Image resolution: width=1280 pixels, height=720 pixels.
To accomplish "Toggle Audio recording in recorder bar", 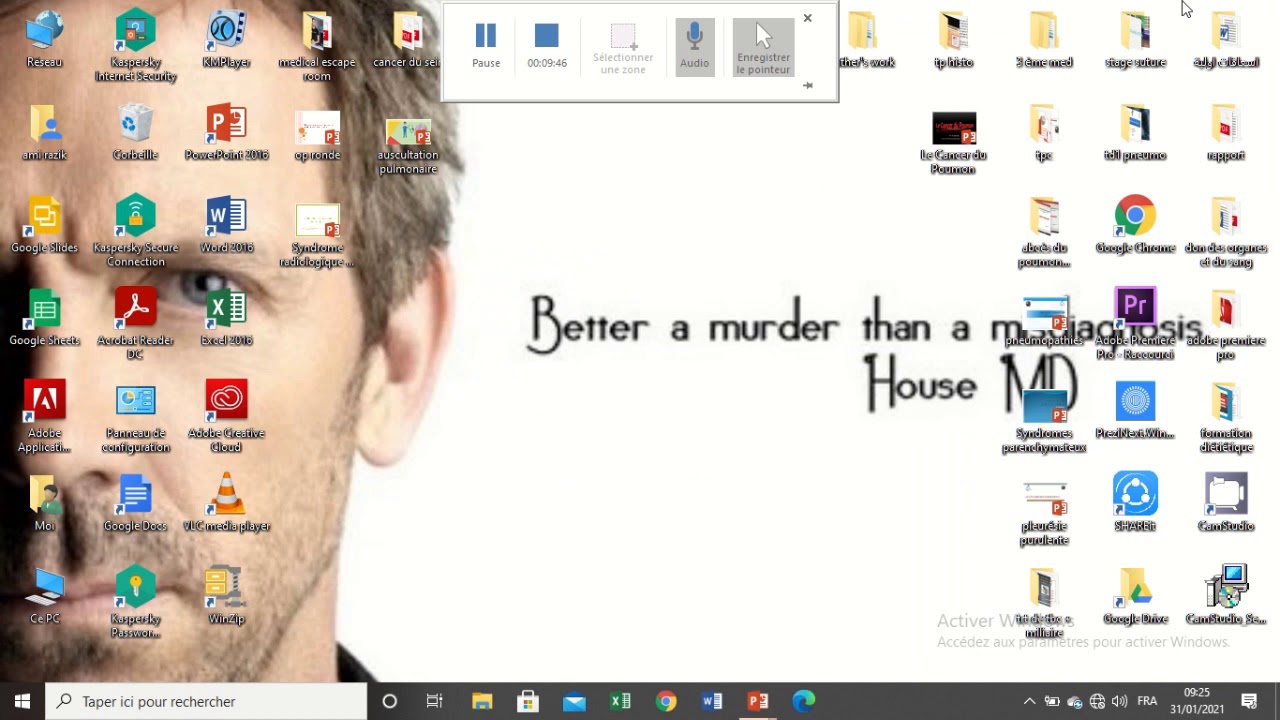I will point(694,46).
